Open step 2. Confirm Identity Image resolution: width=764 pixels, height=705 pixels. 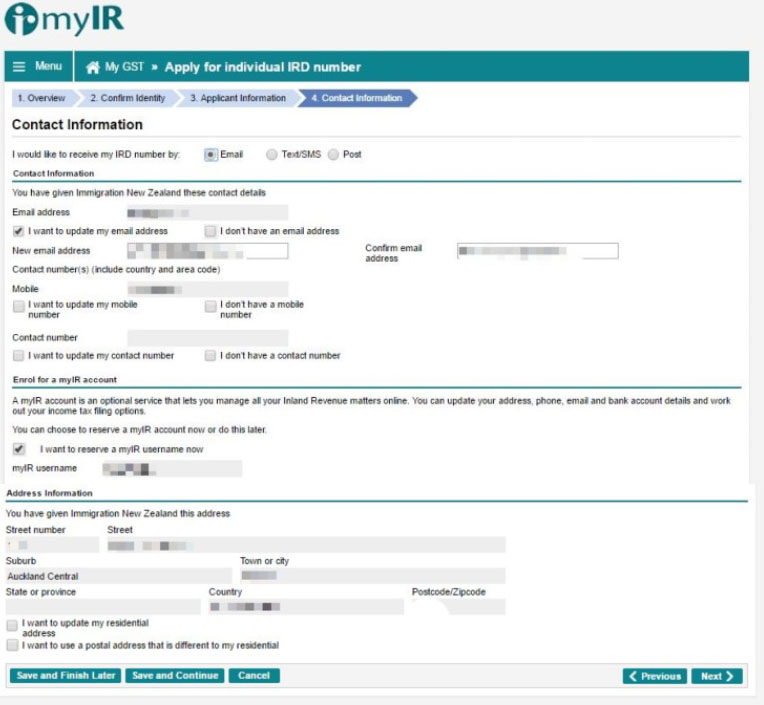click(x=128, y=98)
